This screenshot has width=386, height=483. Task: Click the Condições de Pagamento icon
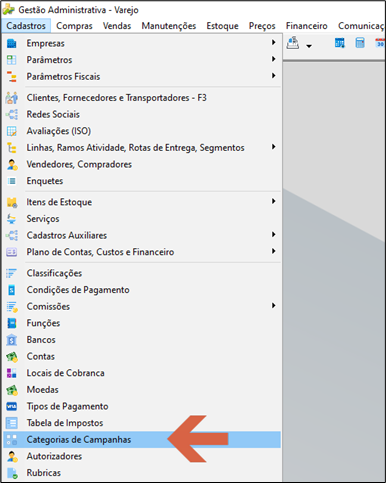tap(12, 290)
